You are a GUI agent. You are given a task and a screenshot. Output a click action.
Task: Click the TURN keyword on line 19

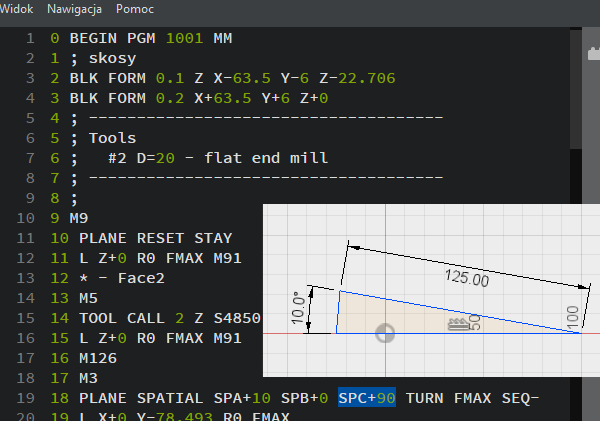point(424,398)
